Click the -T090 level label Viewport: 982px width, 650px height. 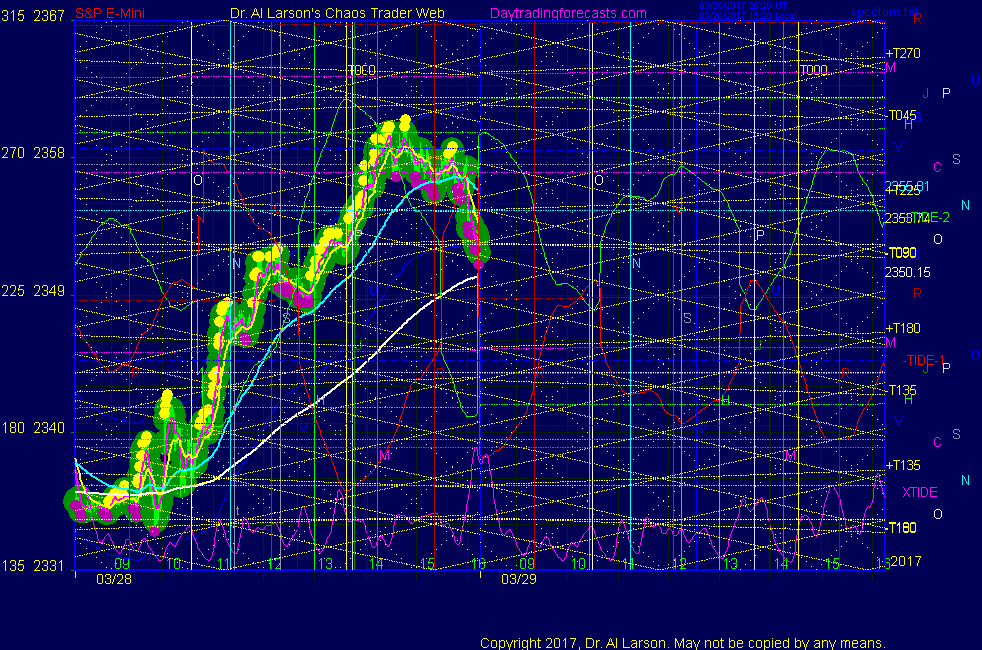point(902,252)
